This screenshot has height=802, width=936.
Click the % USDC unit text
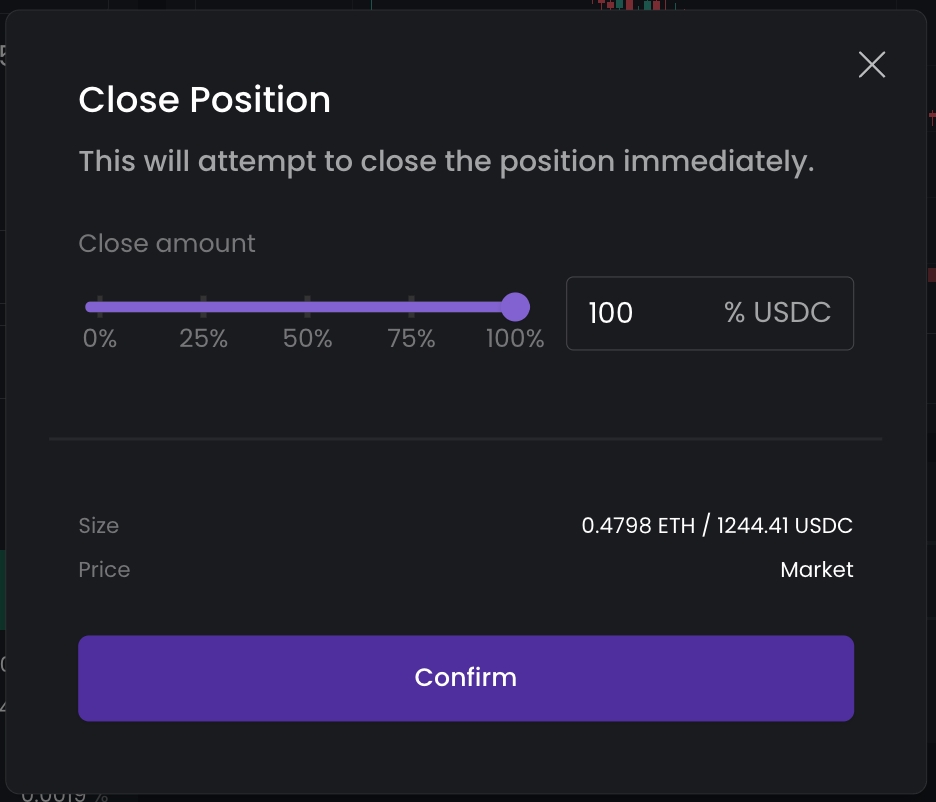[777, 313]
